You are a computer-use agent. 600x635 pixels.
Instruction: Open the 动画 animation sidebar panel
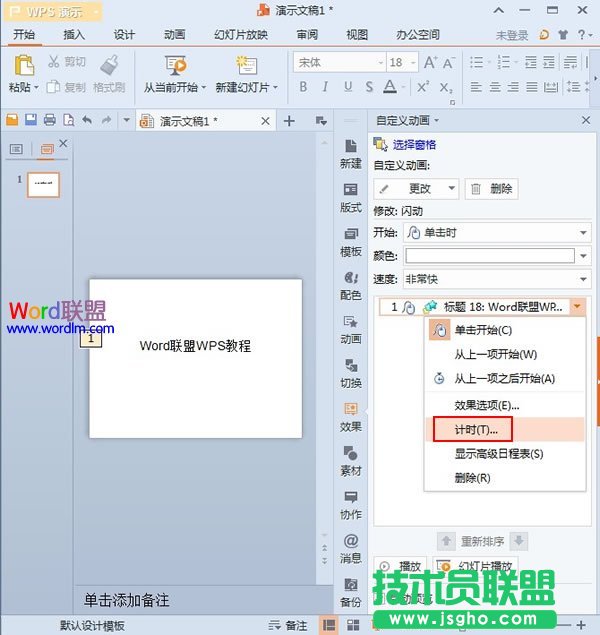pyautogui.click(x=351, y=328)
